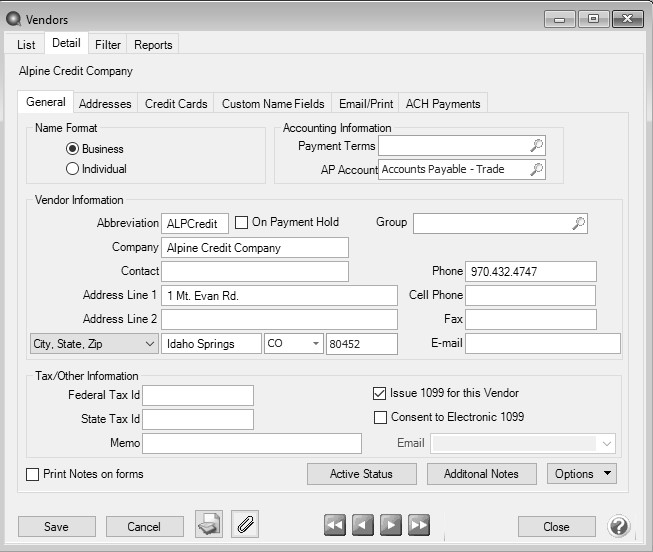
Task: Select the General sub-tab
Action: pos(46,102)
